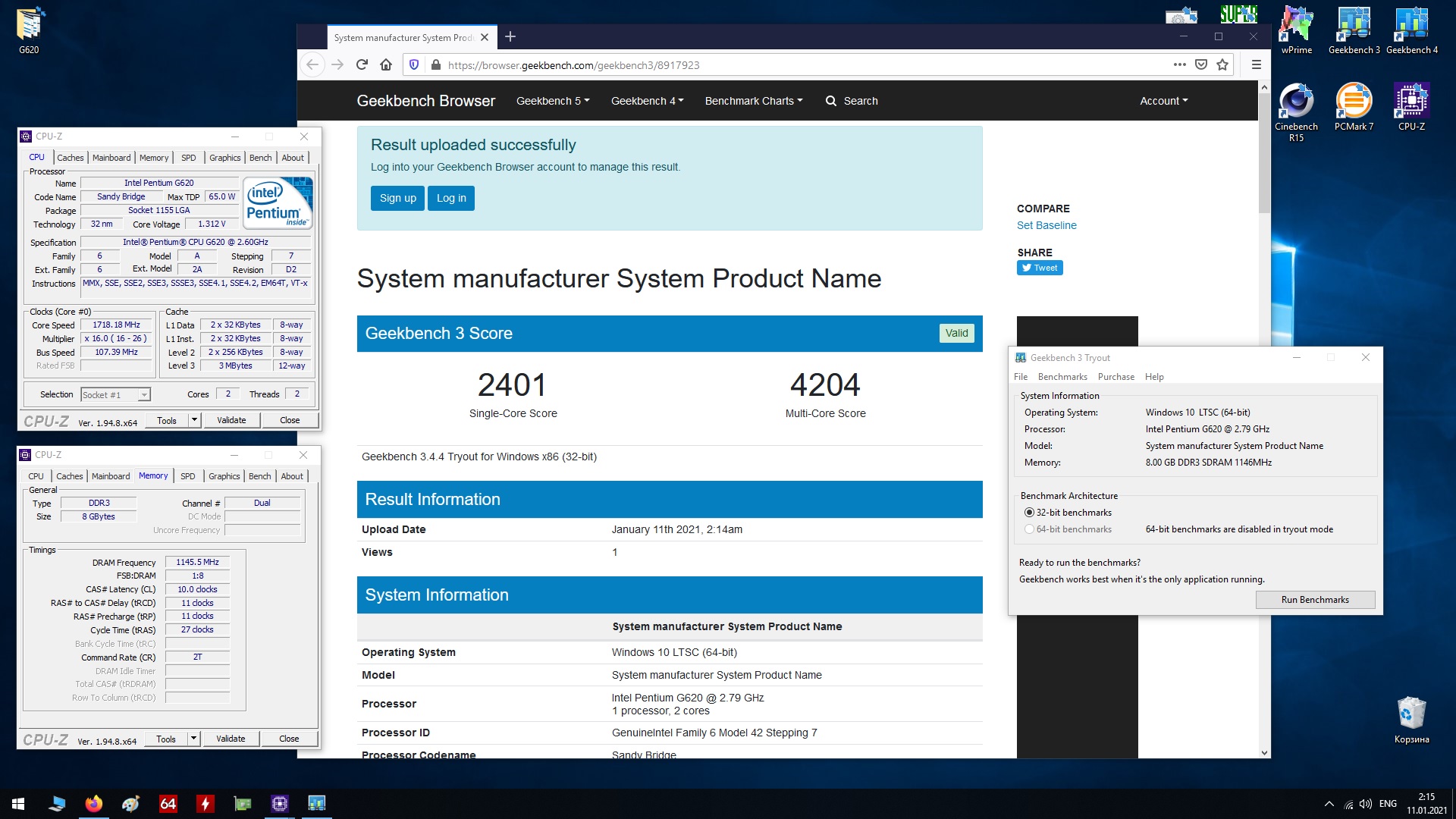Bookmark this page with star icon

1222,65
